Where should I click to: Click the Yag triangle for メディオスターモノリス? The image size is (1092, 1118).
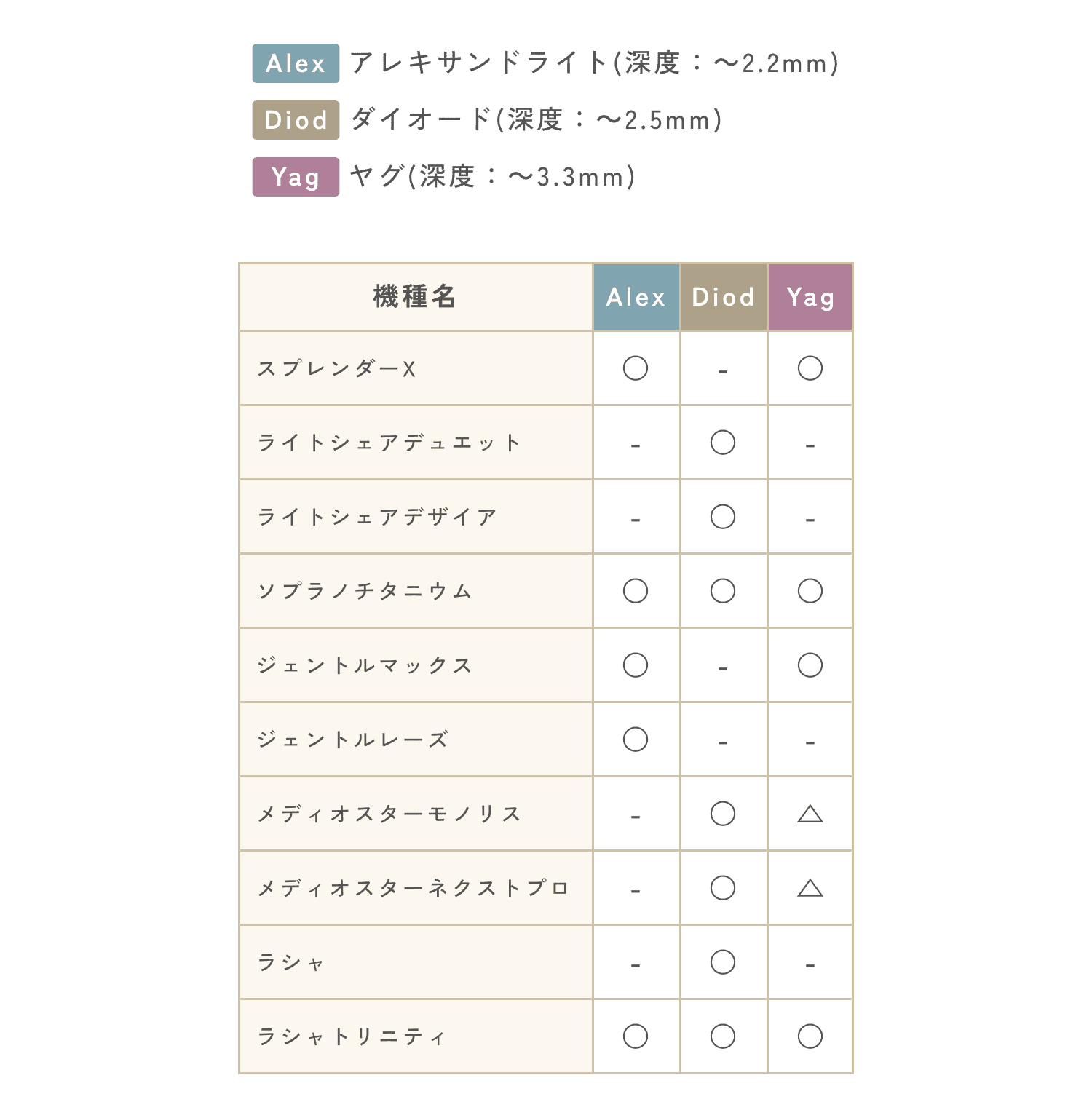click(810, 814)
